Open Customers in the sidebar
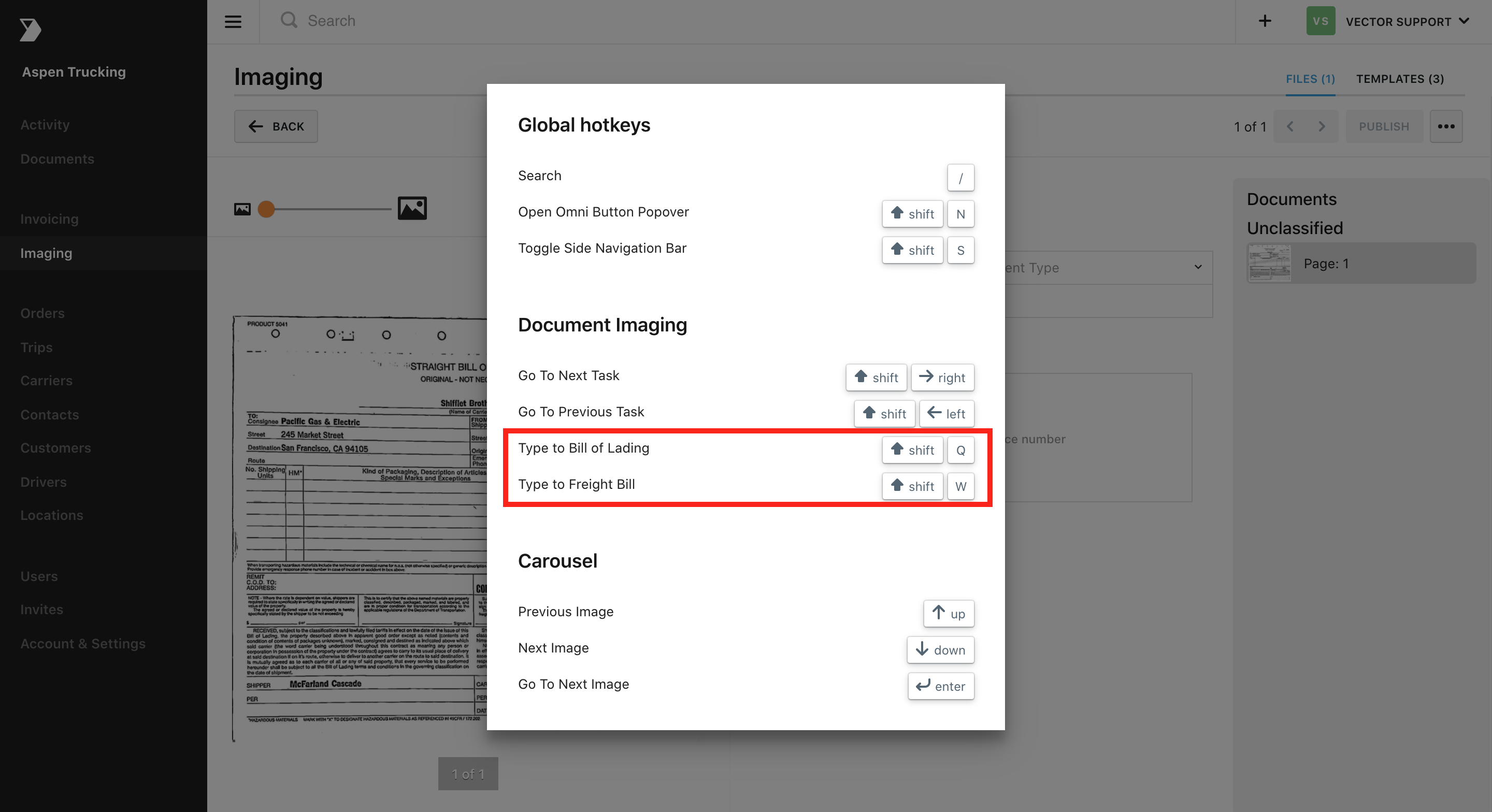 pyautogui.click(x=55, y=448)
